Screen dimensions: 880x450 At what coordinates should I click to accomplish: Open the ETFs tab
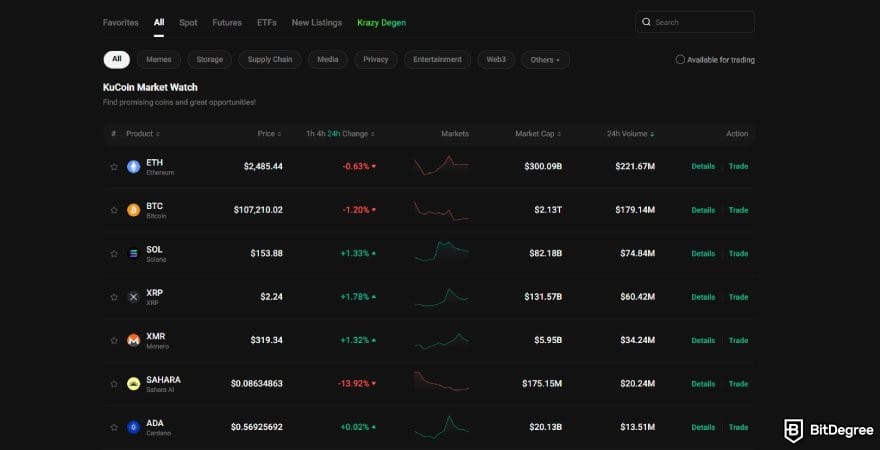[x=267, y=22]
